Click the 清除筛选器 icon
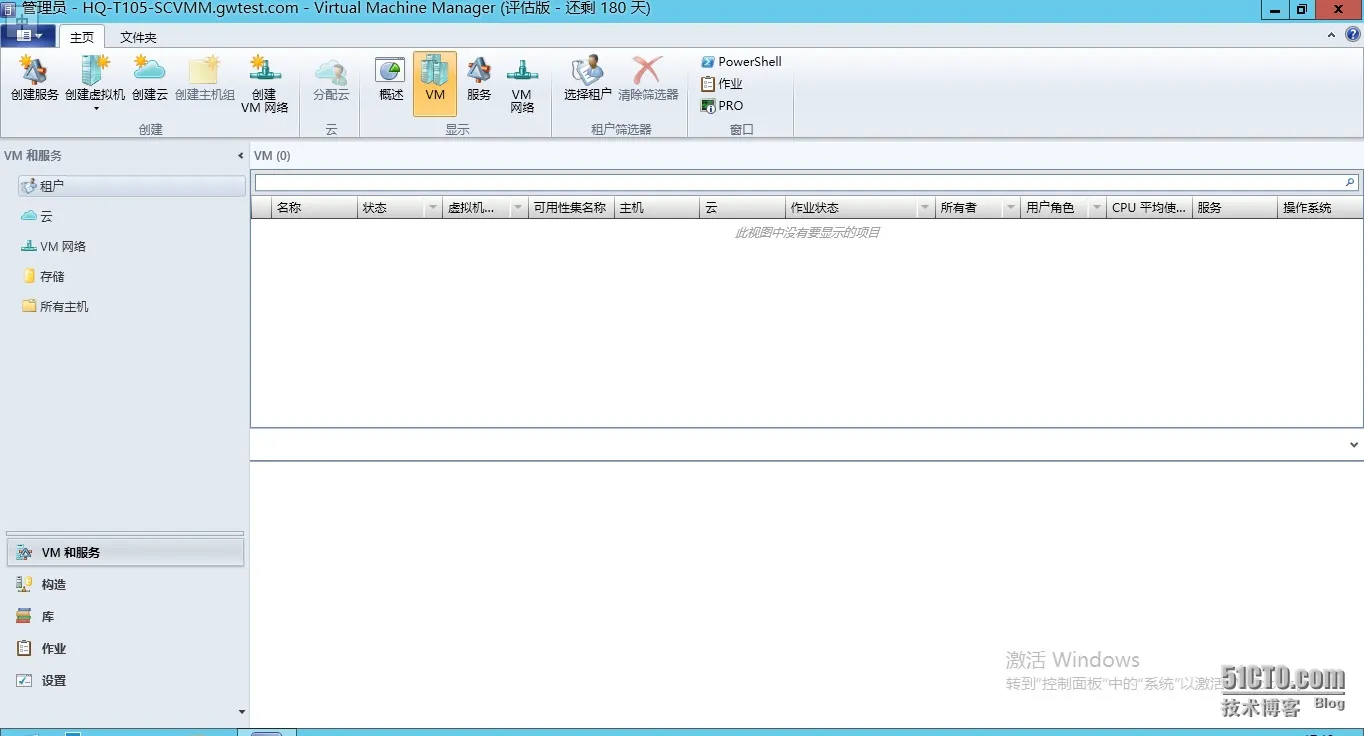The width and height of the screenshot is (1364, 736). 648,79
